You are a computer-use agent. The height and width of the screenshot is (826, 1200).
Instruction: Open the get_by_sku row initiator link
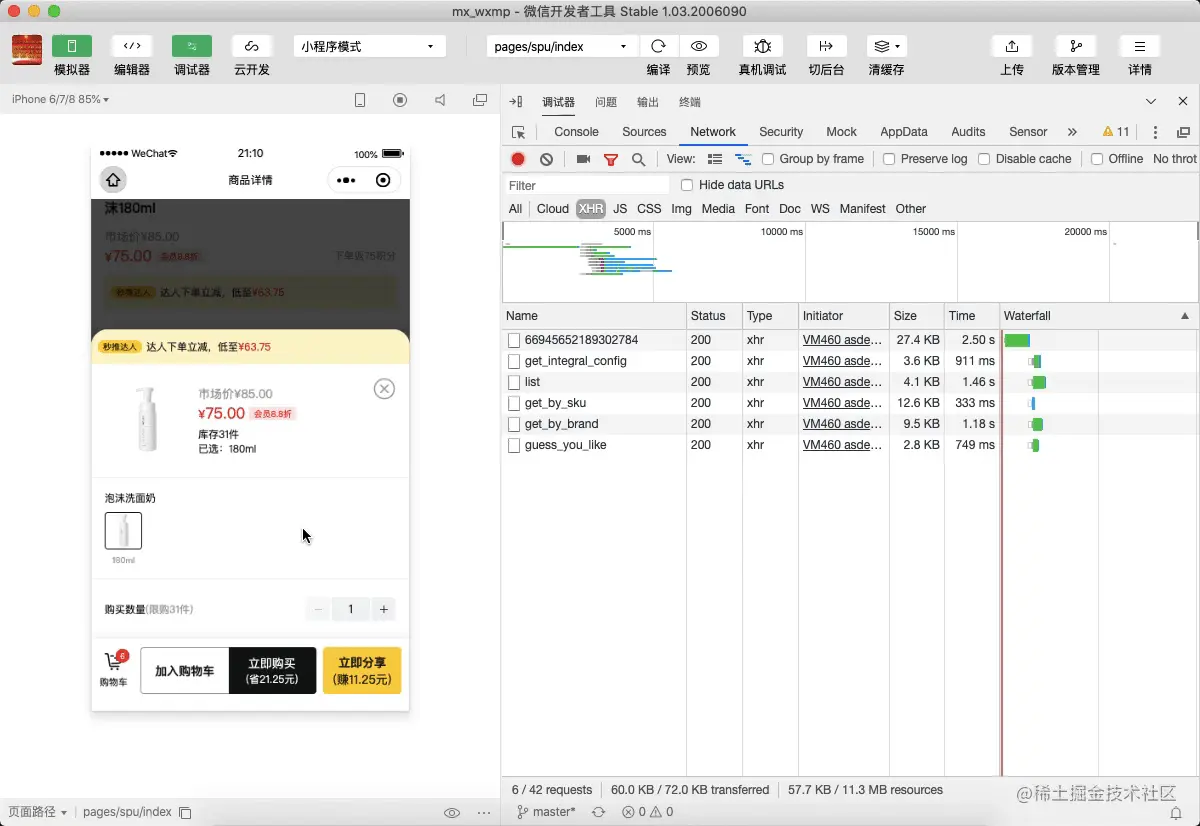842,403
